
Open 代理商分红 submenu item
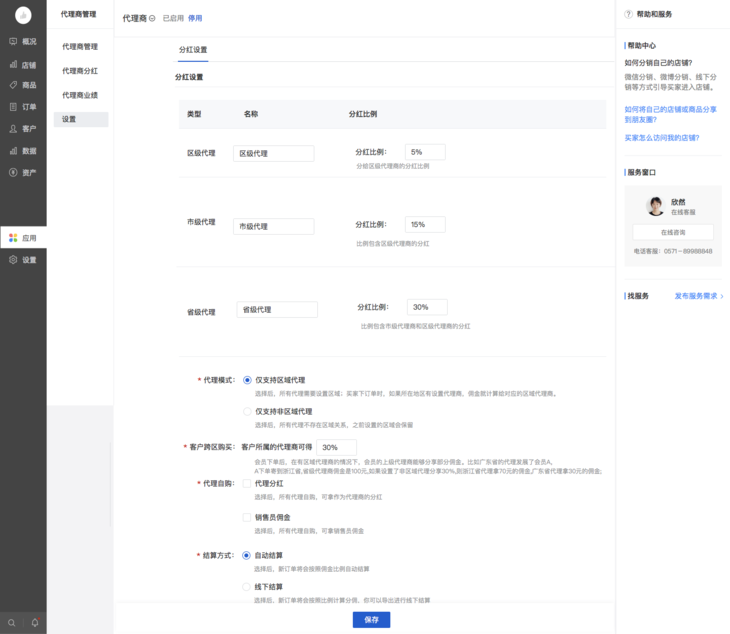[80, 71]
